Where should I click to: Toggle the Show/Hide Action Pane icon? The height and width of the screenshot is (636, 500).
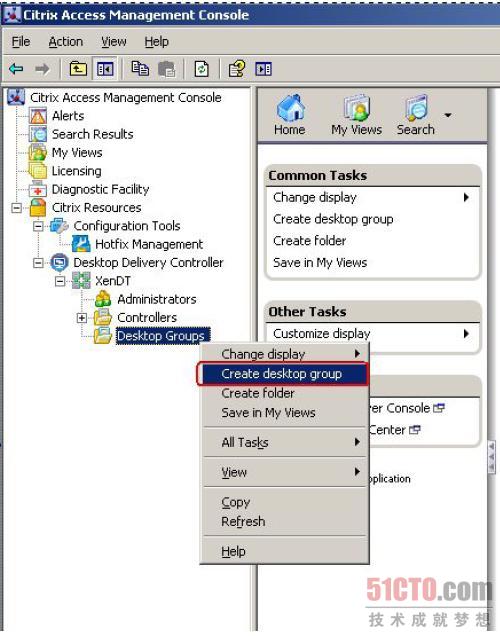[263, 69]
